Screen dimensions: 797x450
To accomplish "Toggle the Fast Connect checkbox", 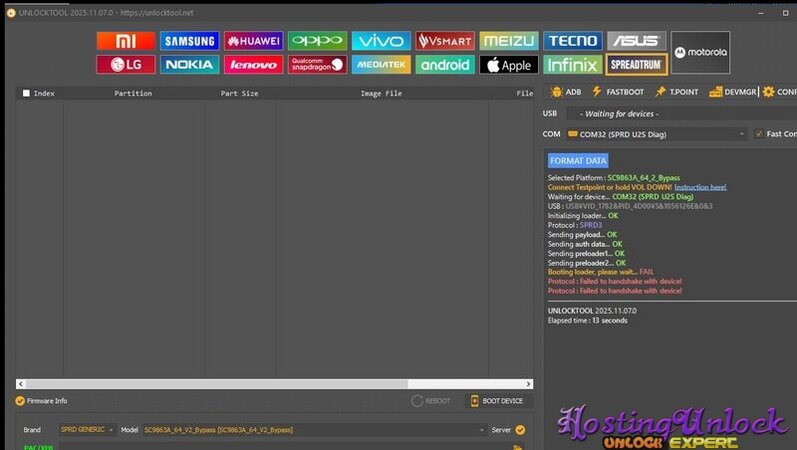I will [760, 133].
